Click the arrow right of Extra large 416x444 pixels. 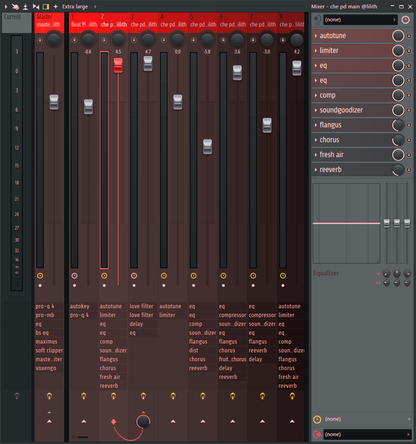(x=95, y=6)
